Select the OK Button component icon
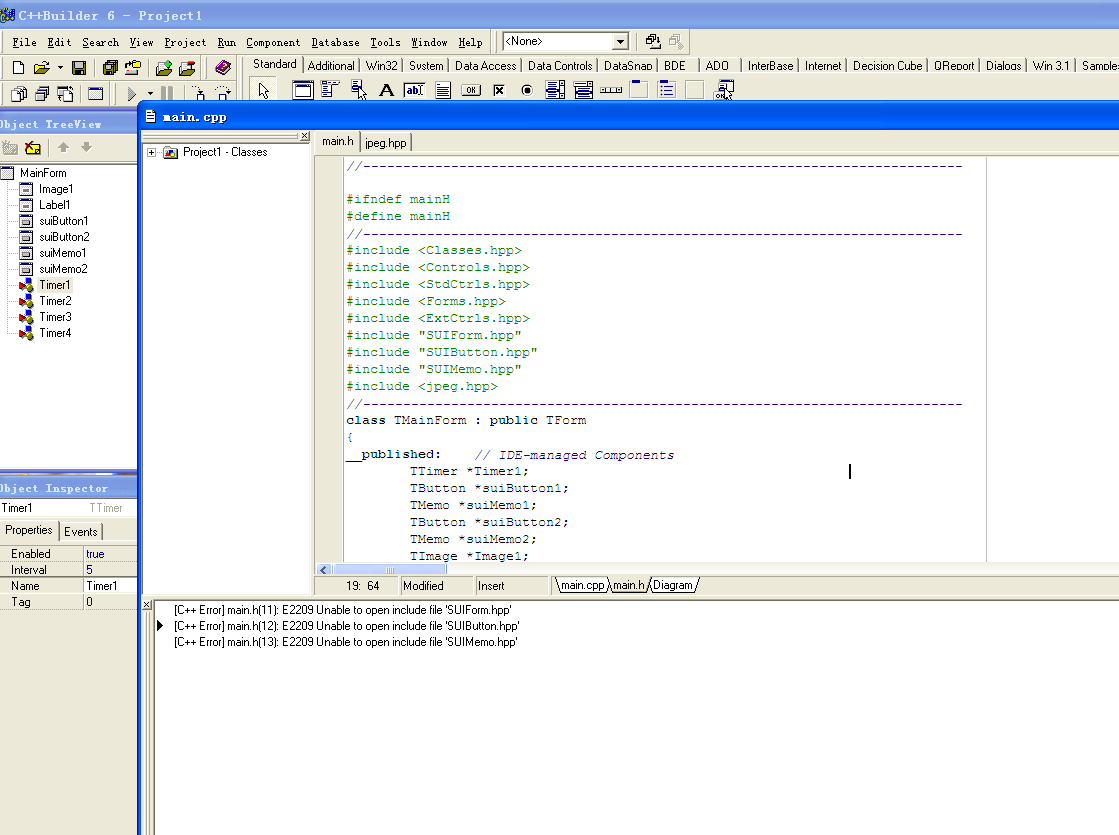Image resolution: width=1119 pixels, height=835 pixels. [471, 90]
